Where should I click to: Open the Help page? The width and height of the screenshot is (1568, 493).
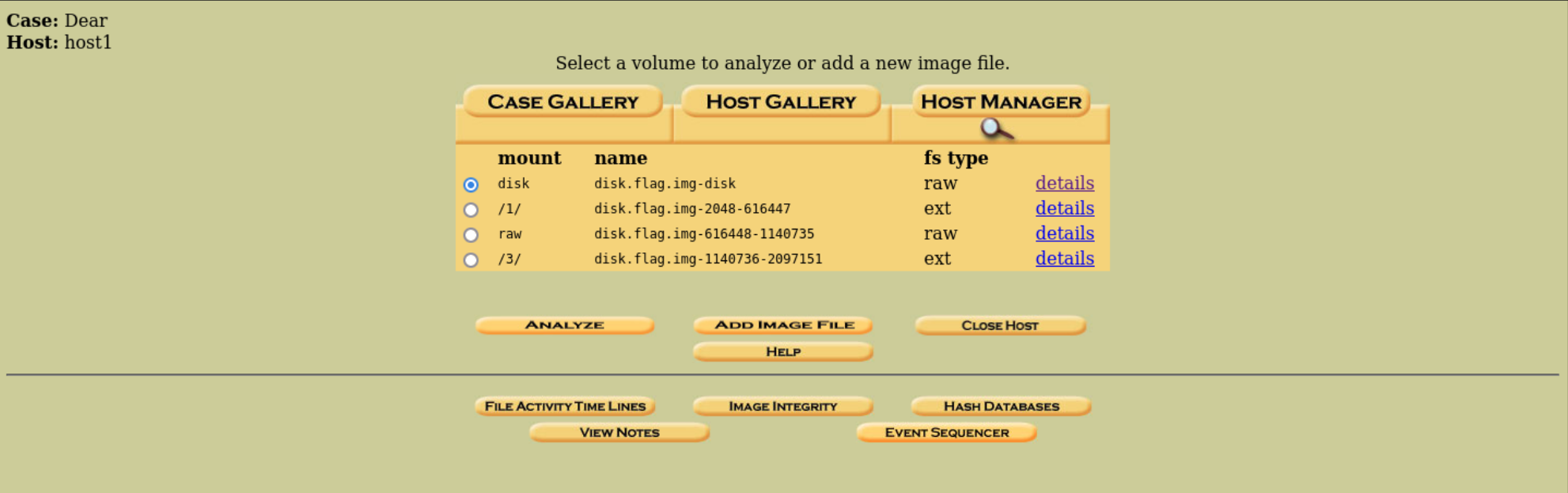click(x=783, y=351)
